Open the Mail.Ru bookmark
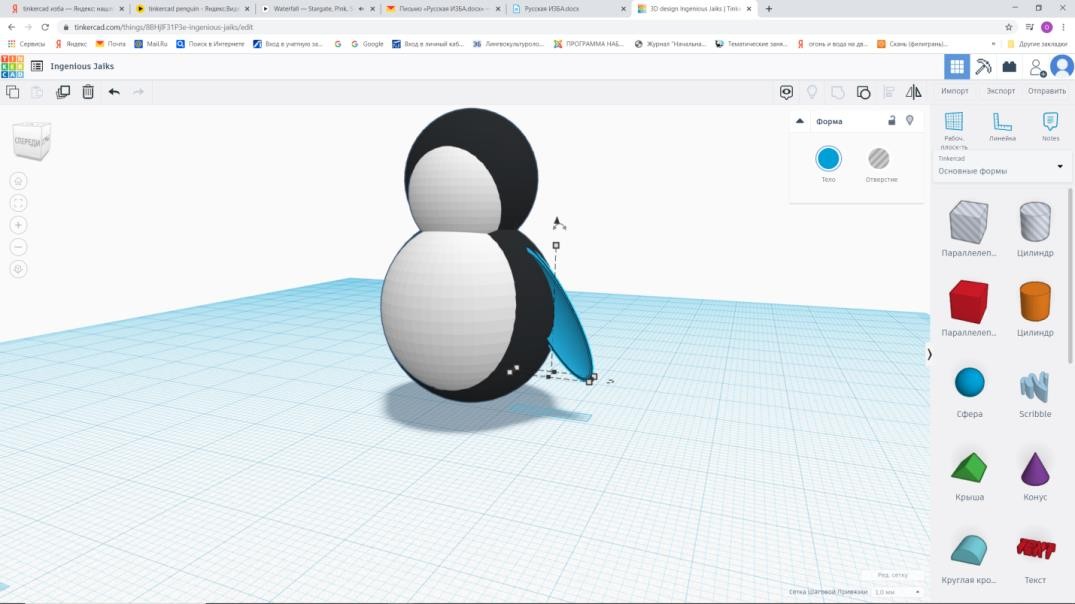The image size is (1075, 604). (151, 44)
